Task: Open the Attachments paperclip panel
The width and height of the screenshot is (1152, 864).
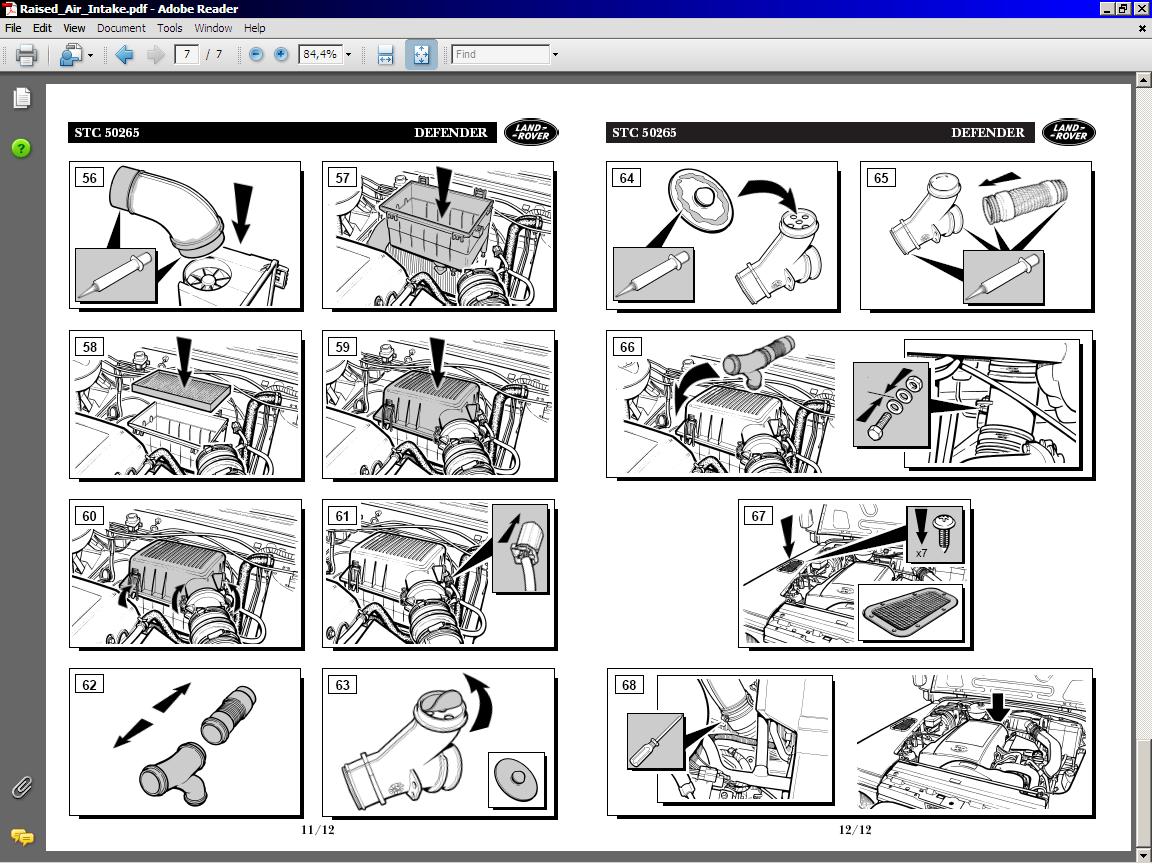Action: 21,788
